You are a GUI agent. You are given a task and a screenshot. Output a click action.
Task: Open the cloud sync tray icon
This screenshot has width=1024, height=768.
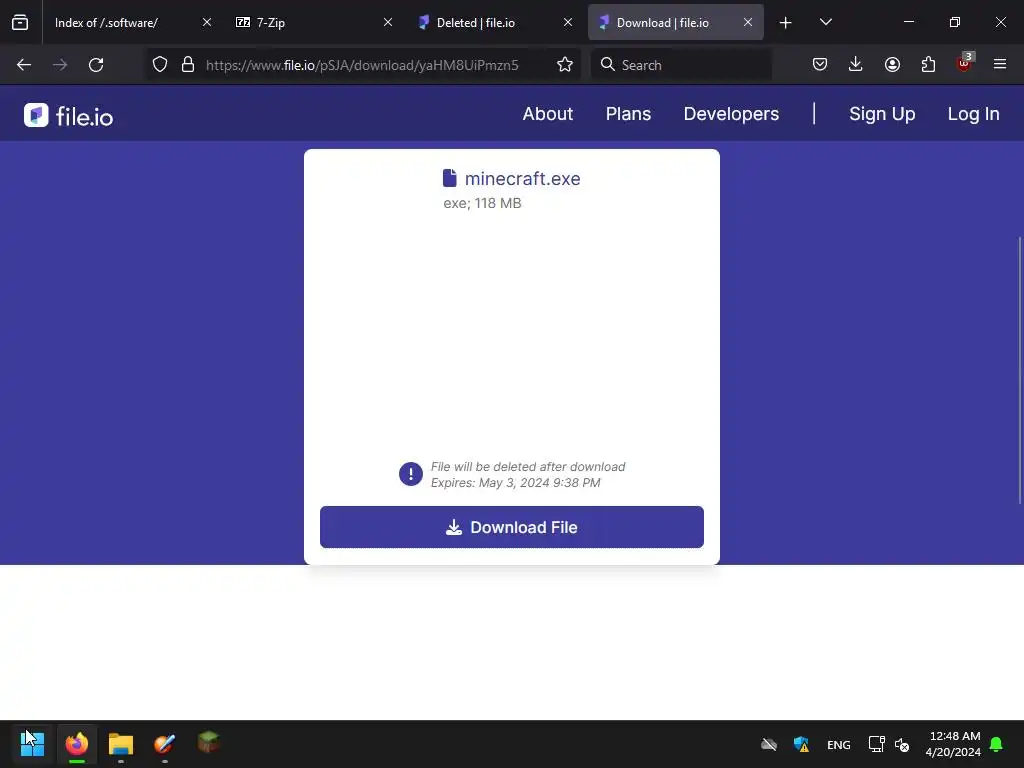[769, 744]
